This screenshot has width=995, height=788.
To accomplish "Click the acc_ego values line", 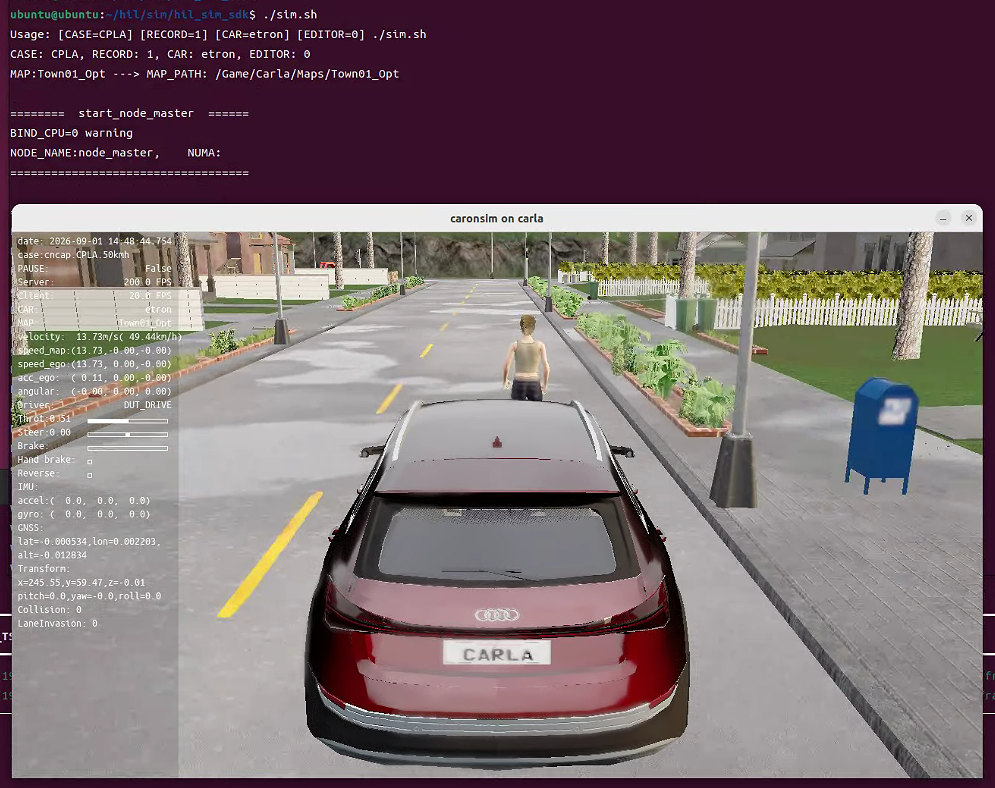I will point(94,378).
